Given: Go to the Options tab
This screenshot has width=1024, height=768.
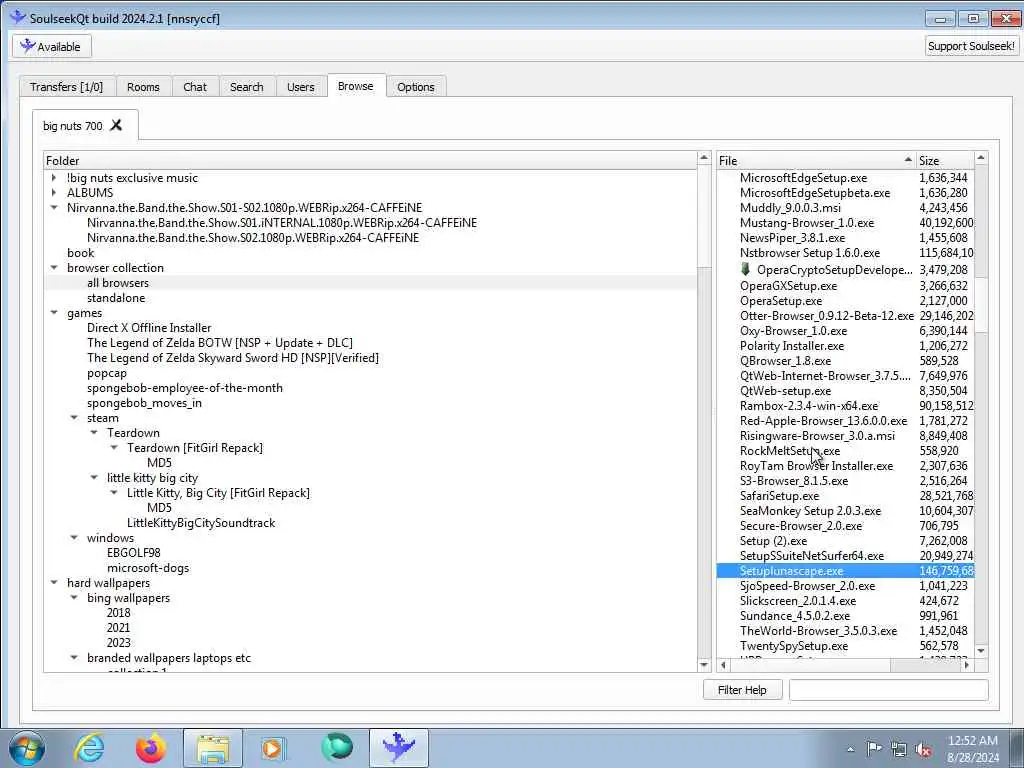Looking at the screenshot, I should coord(415,87).
